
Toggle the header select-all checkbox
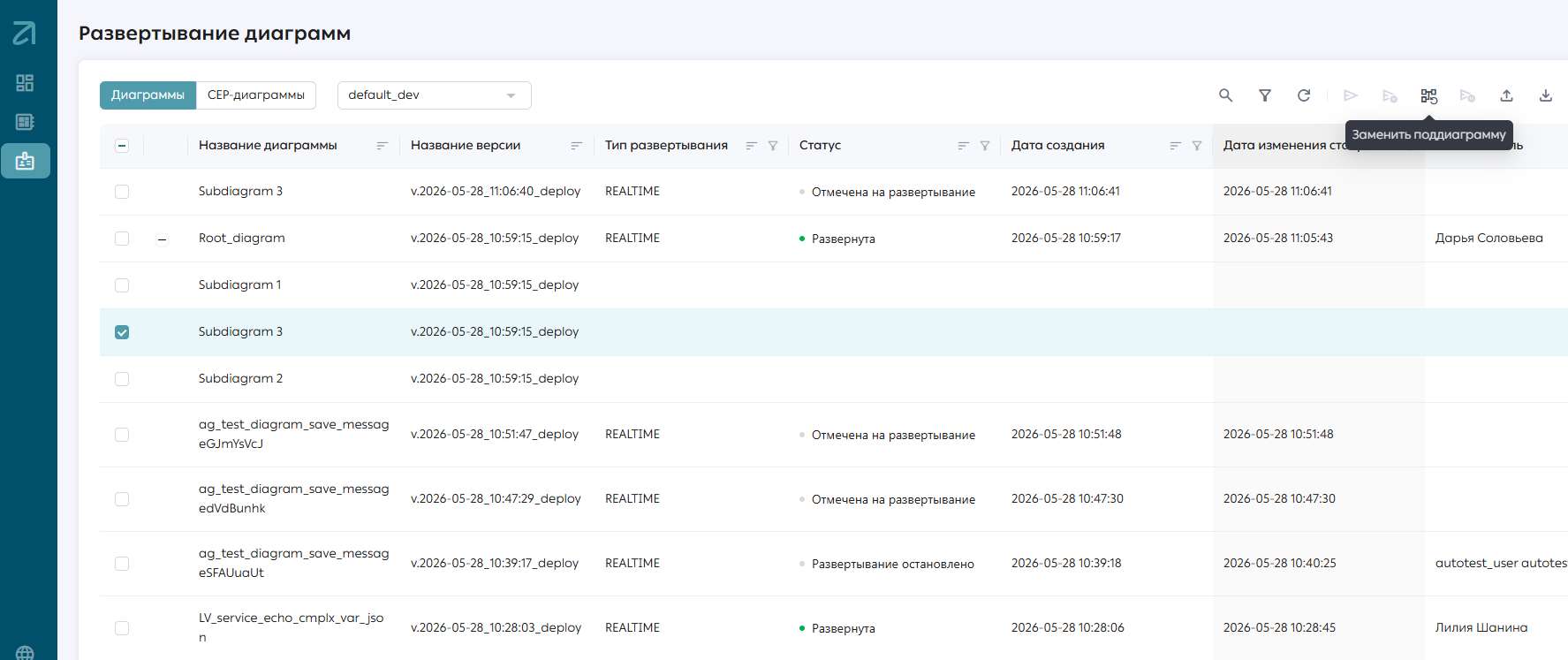[122, 146]
